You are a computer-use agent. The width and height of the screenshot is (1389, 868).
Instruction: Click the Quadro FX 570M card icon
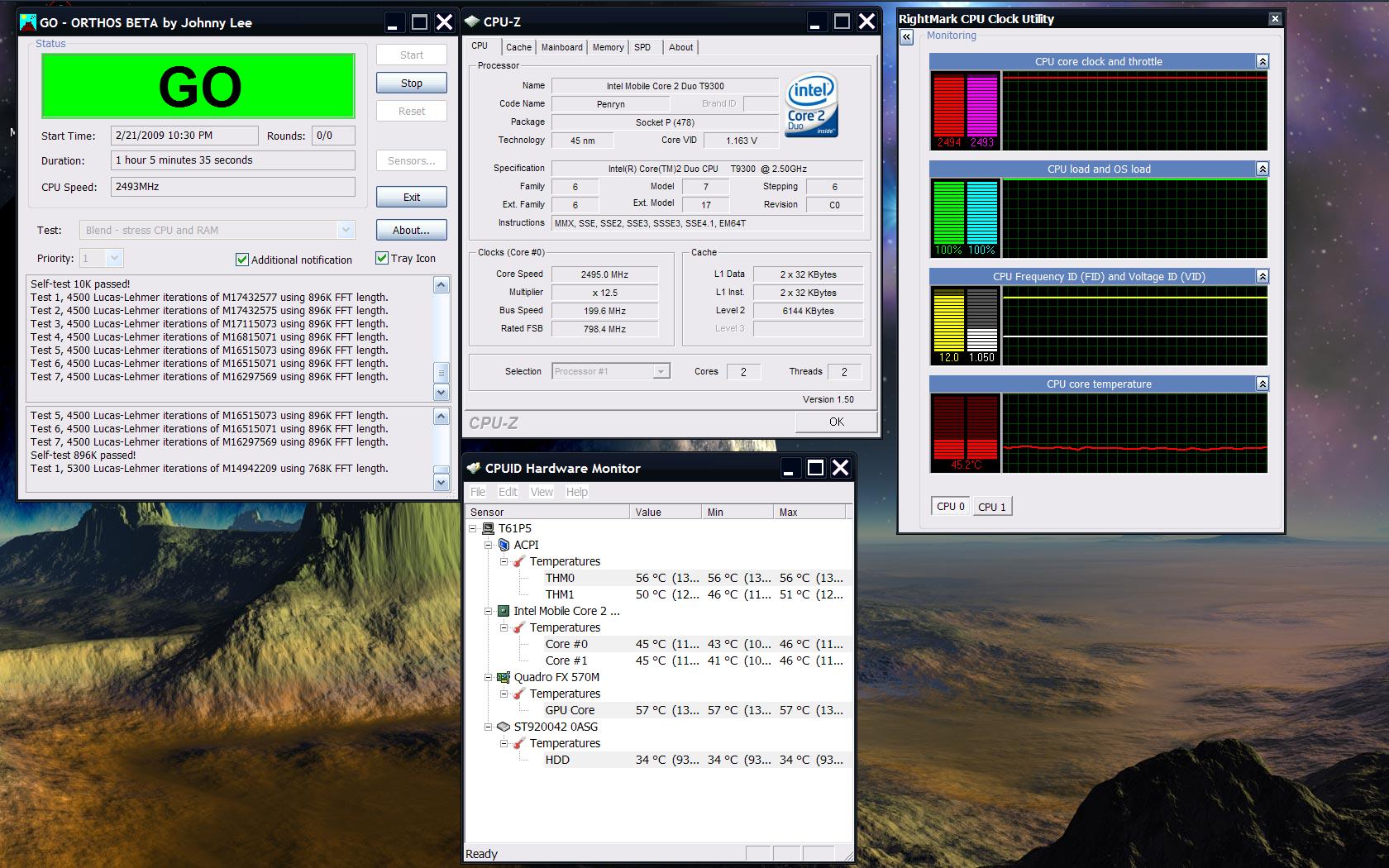pyautogui.click(x=503, y=677)
